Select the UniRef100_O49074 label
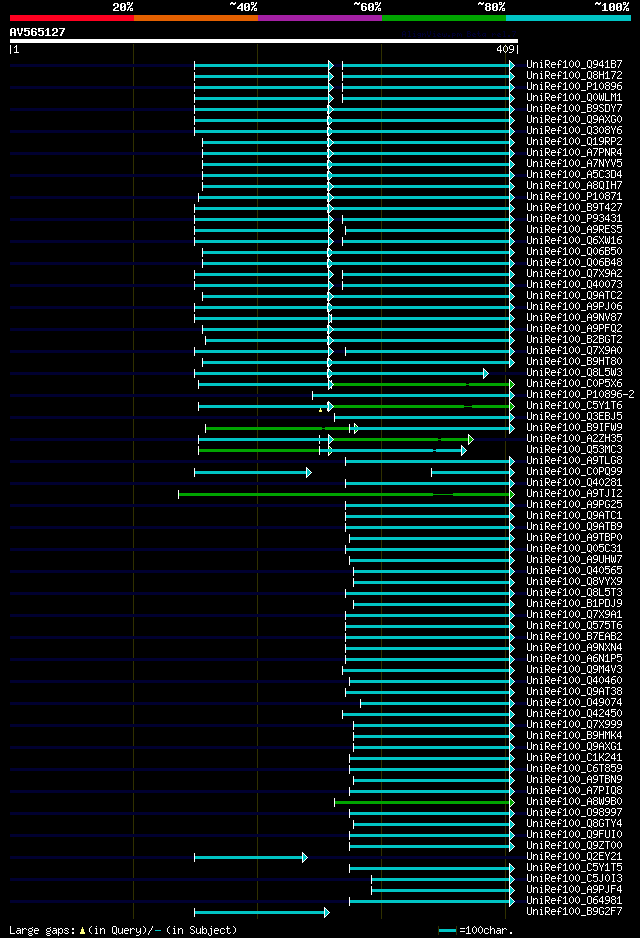Image resolution: width=640 pixels, height=938 pixels. tap(574, 702)
